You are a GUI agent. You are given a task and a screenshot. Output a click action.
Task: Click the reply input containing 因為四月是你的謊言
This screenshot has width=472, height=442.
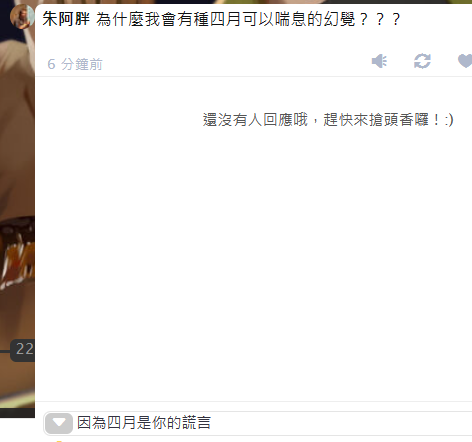click(x=258, y=423)
